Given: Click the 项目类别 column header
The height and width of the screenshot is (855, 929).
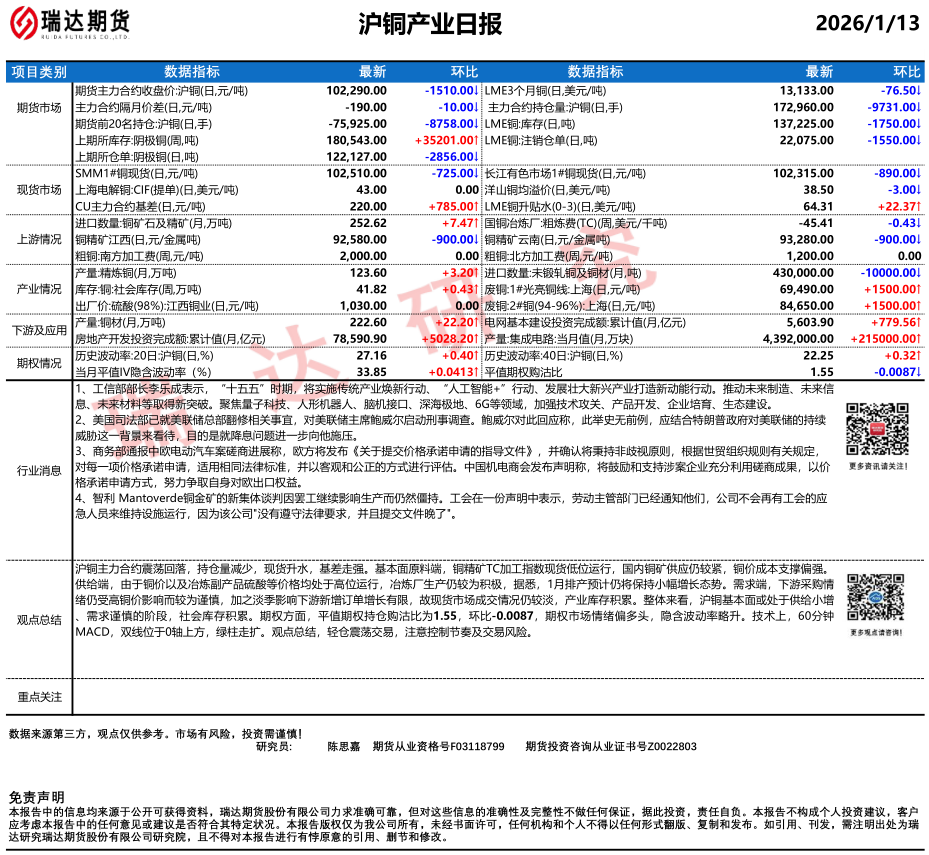Looking at the screenshot, I should [x=39, y=72].
